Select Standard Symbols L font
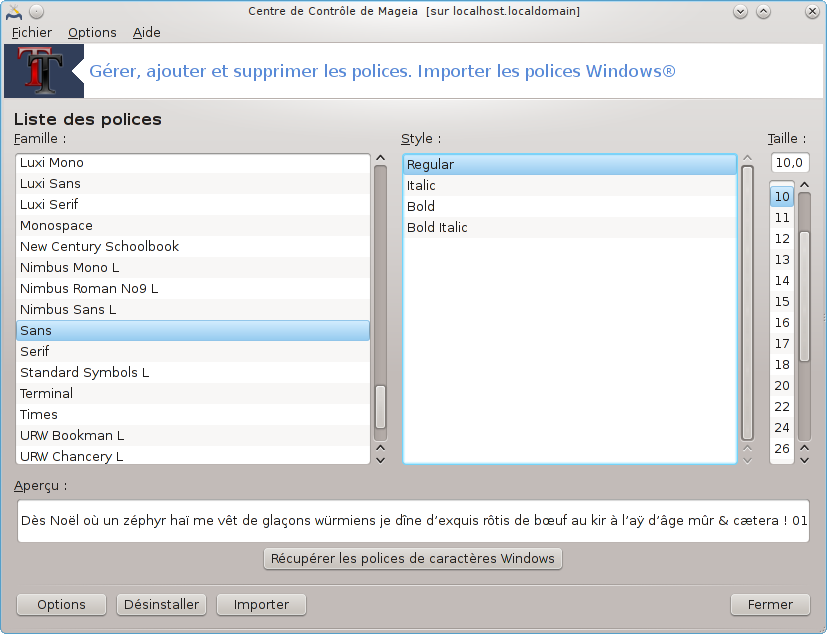 click(193, 373)
